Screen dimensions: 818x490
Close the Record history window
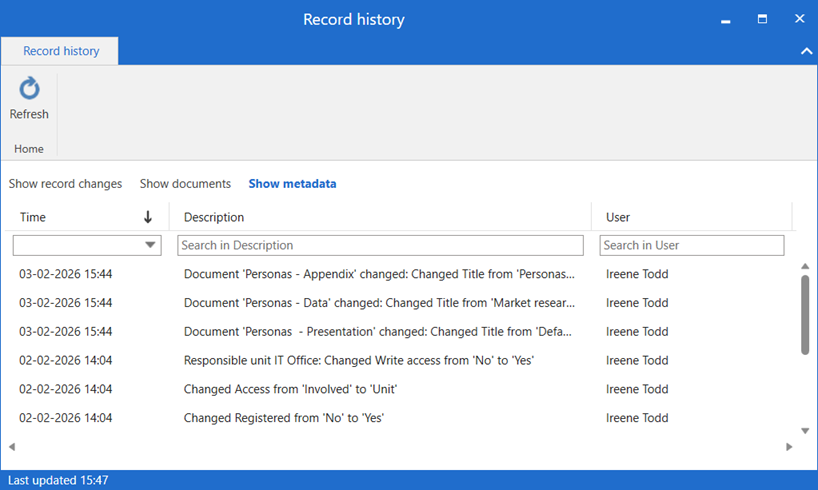[800, 19]
